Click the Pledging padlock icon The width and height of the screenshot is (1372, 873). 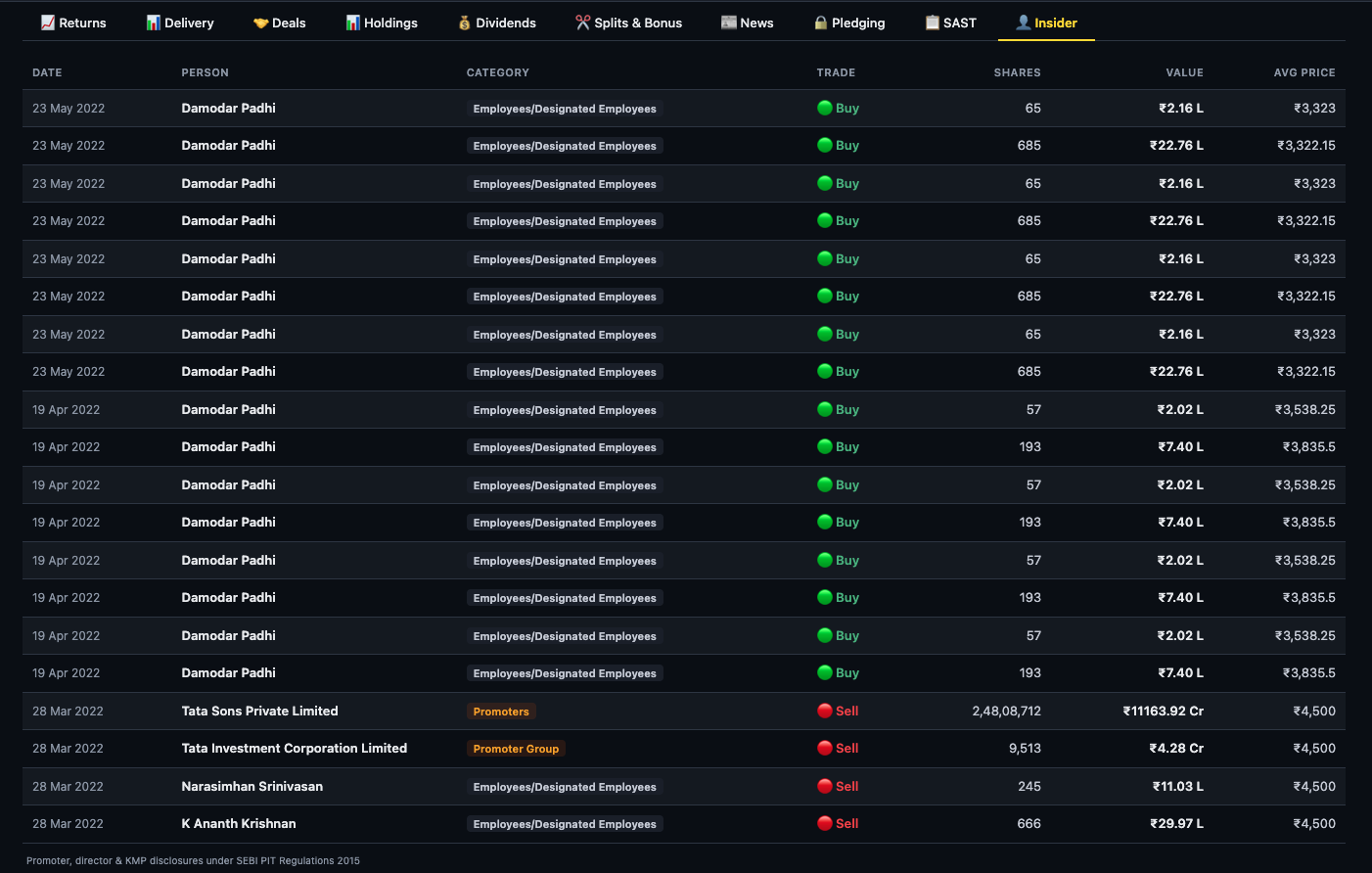point(821,22)
